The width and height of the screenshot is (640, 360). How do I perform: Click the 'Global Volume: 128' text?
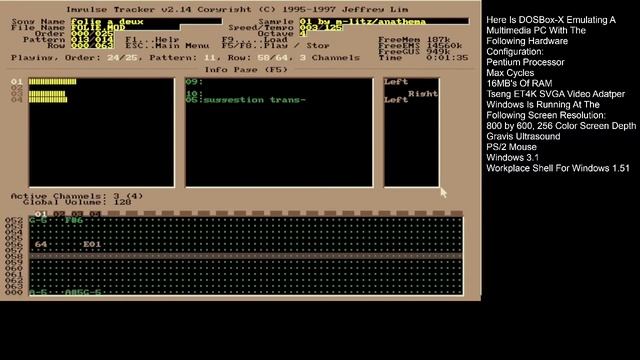coord(77,202)
